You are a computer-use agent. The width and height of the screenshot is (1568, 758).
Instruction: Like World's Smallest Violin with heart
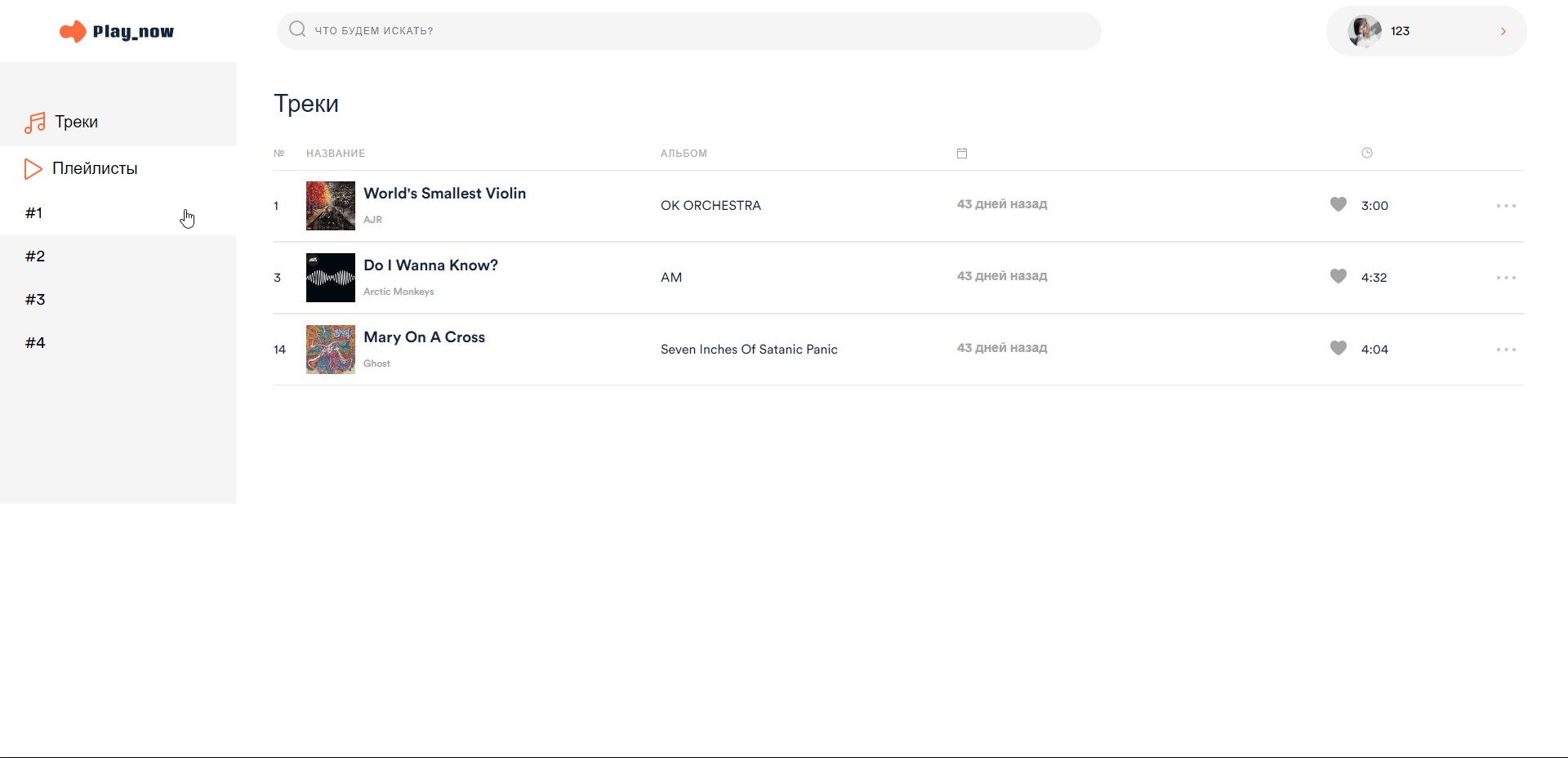[1338, 204]
